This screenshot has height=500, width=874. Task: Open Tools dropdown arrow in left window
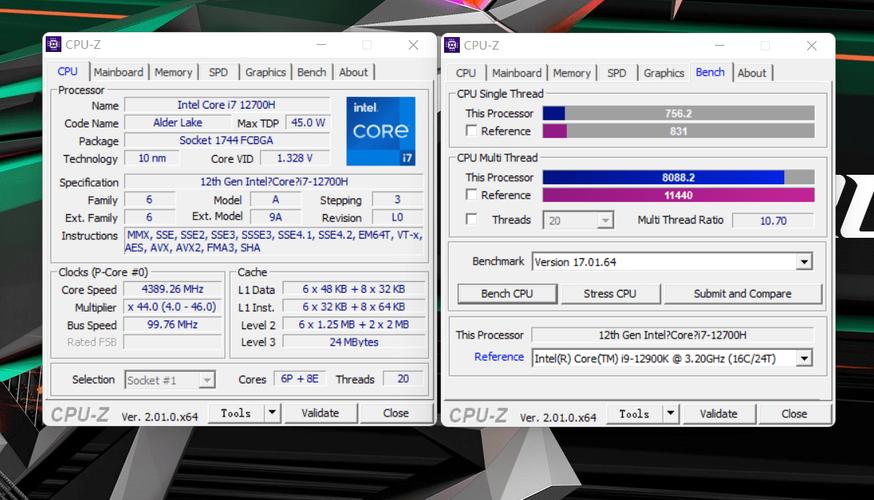[272, 413]
